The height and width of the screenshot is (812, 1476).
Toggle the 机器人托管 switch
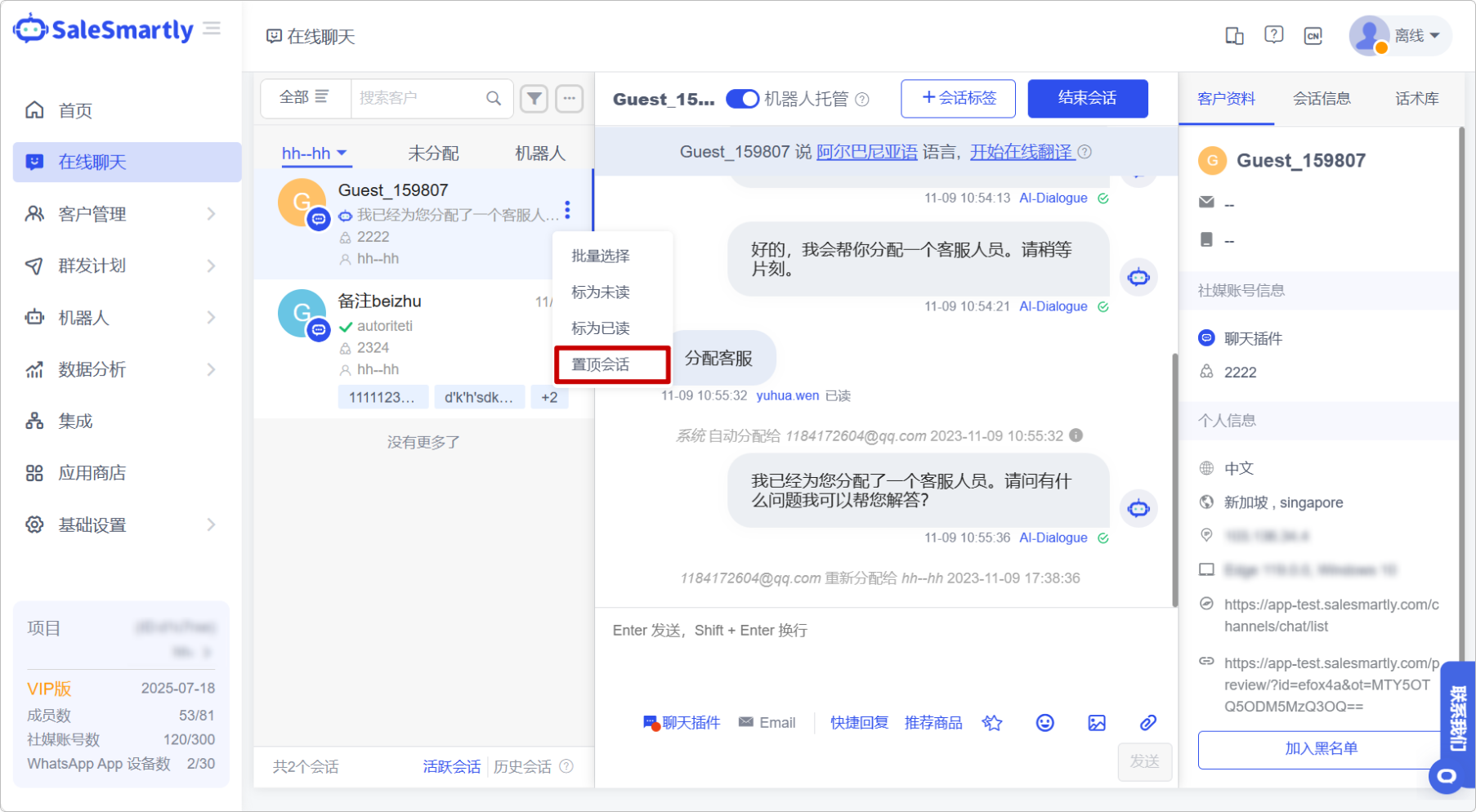click(x=742, y=99)
